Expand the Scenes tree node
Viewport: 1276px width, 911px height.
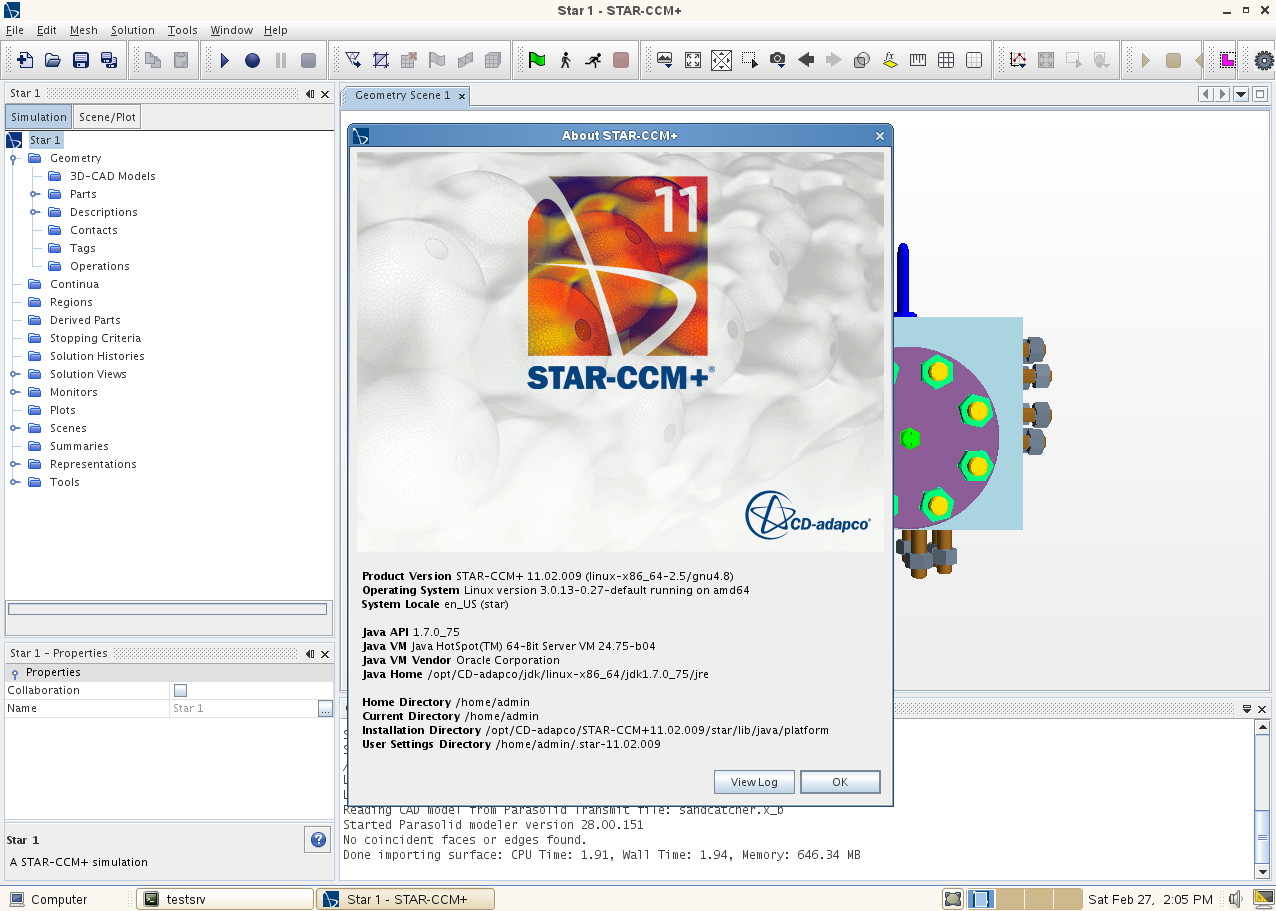14,428
